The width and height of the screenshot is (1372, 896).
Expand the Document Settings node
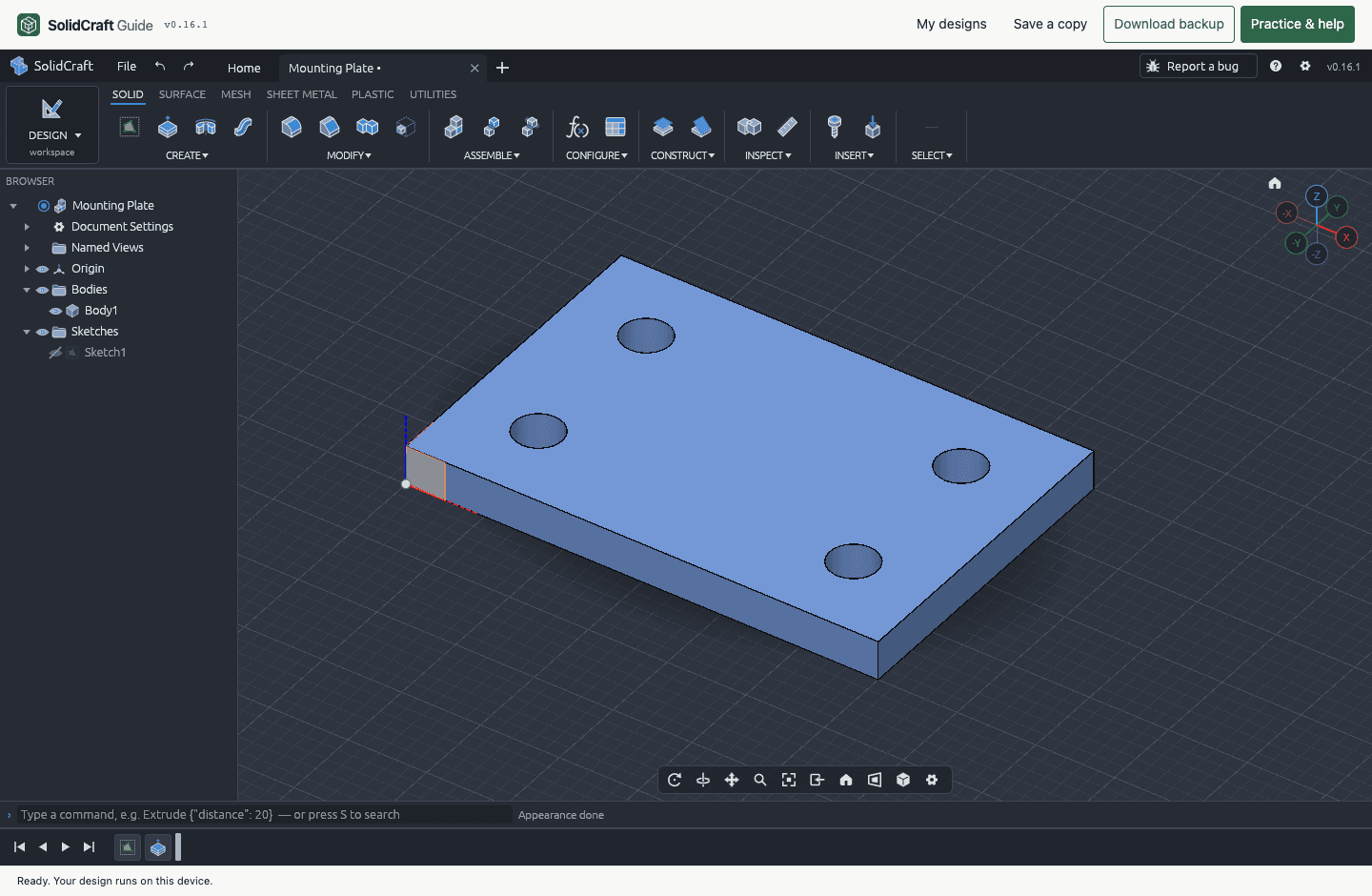(27, 227)
